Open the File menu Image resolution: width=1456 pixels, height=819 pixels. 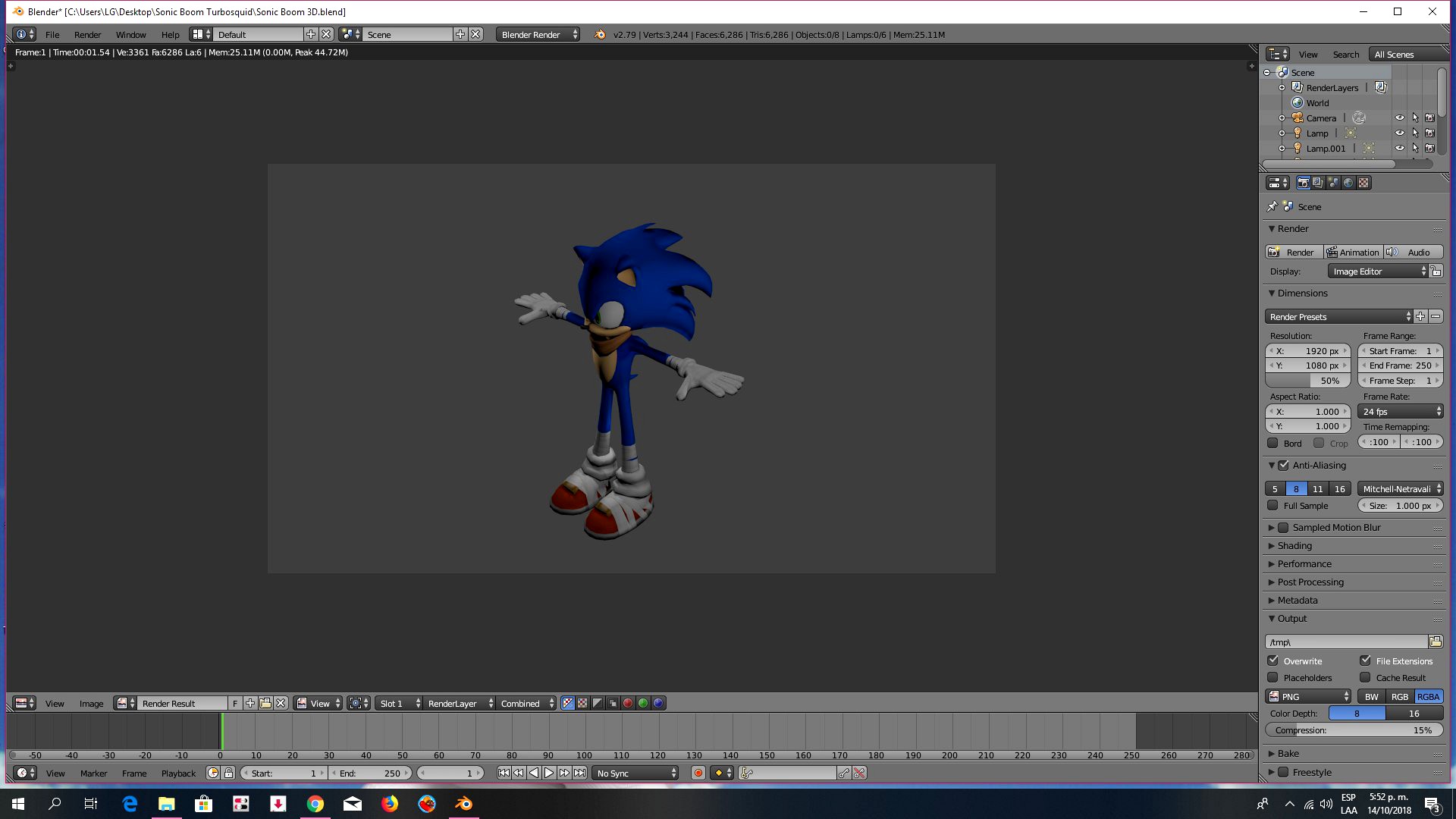point(52,34)
